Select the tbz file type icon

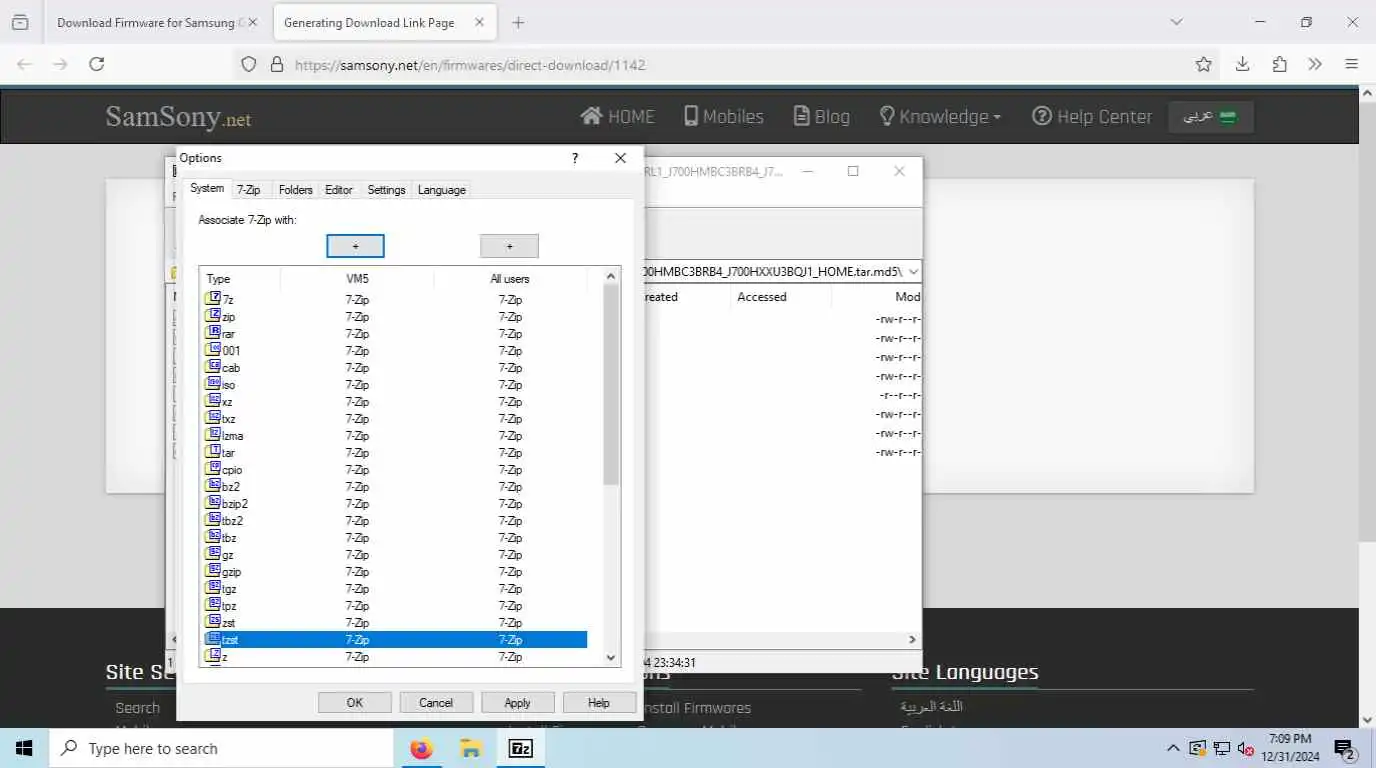click(x=212, y=537)
